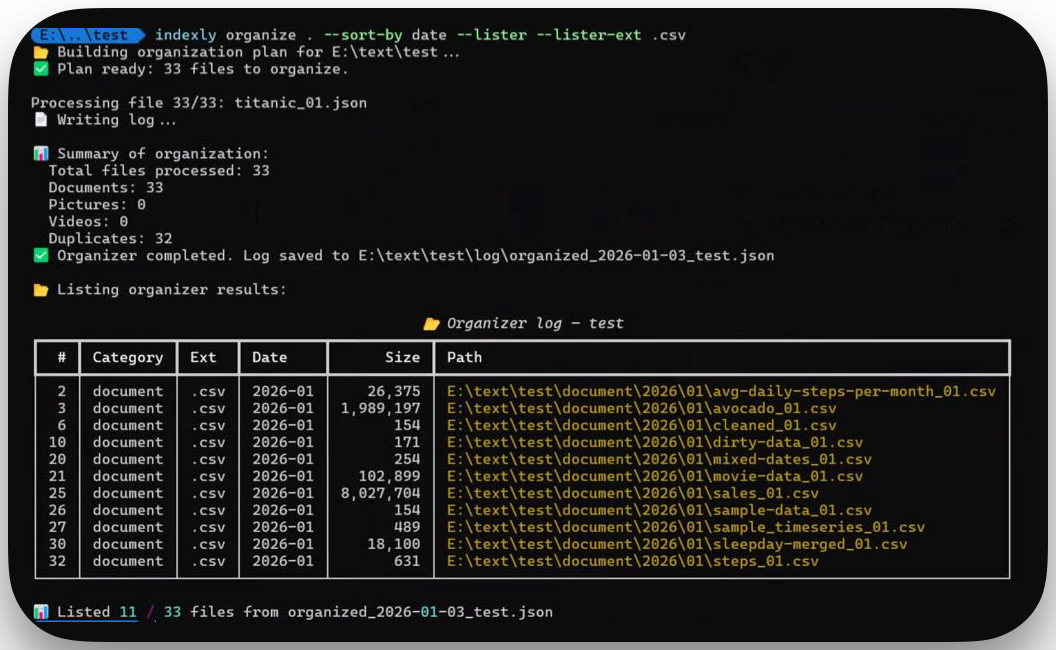Image resolution: width=1056 pixels, height=650 pixels.
Task: Click the green checkmark beside Organizer completed
Action: coord(40,256)
